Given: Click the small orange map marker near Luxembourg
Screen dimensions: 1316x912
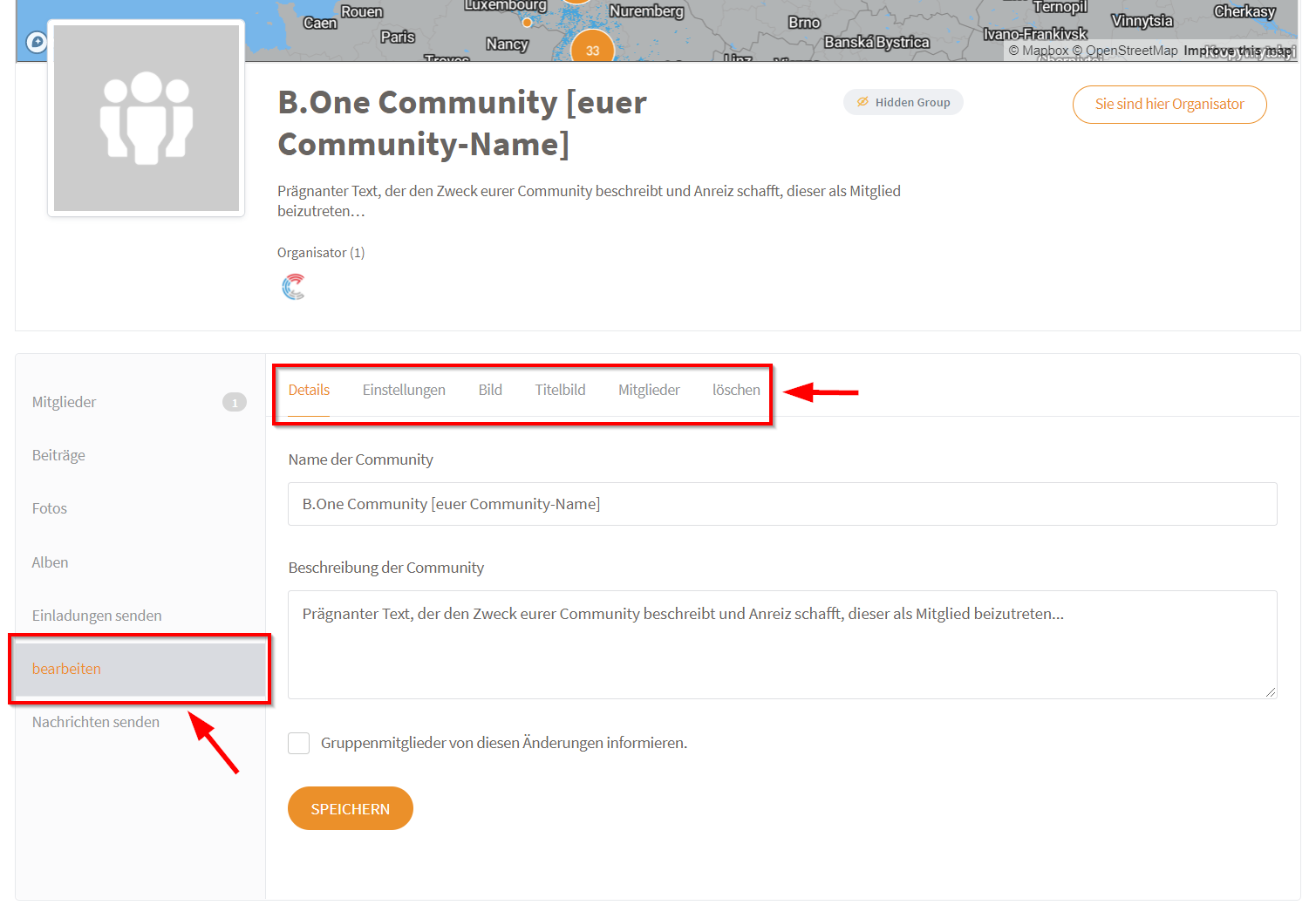Looking at the screenshot, I should 527,23.
